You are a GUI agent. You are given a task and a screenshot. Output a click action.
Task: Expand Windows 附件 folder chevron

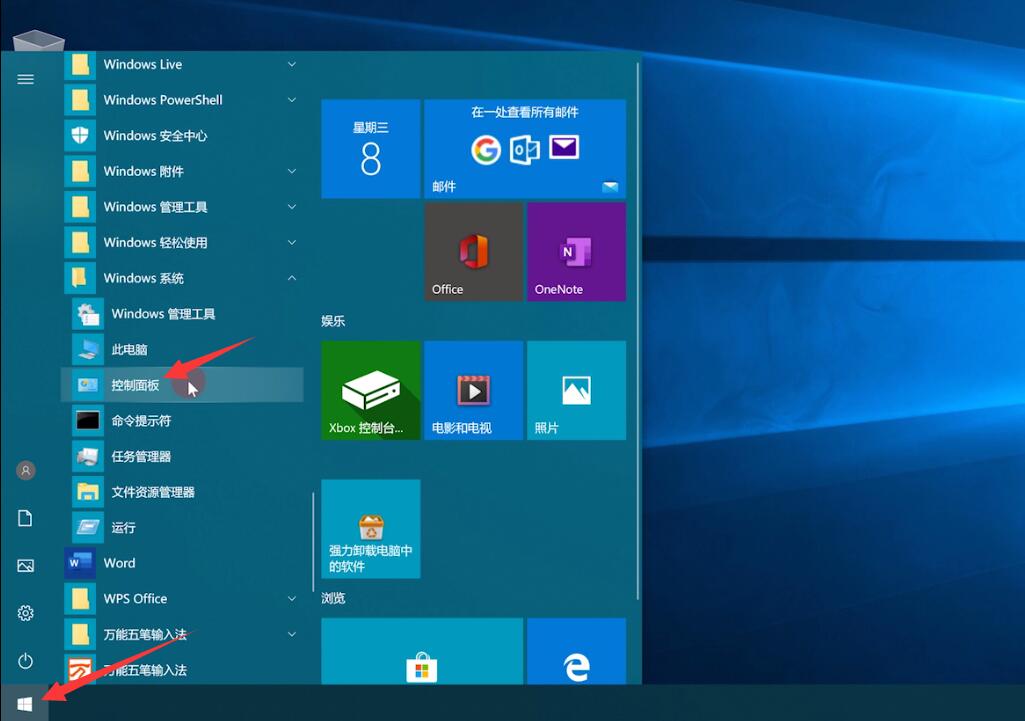pos(292,171)
